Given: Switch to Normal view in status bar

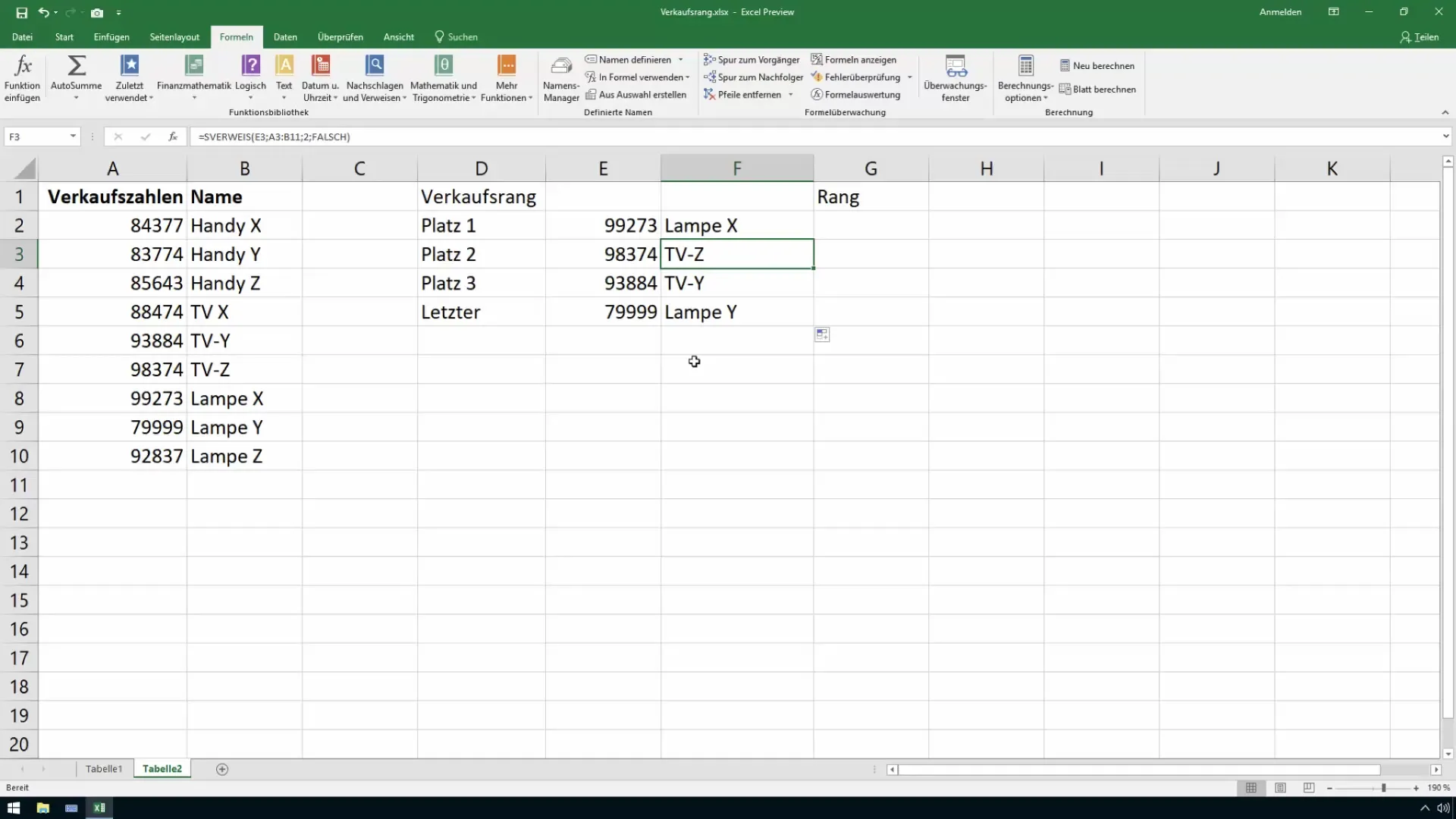Looking at the screenshot, I should pos(1251,788).
